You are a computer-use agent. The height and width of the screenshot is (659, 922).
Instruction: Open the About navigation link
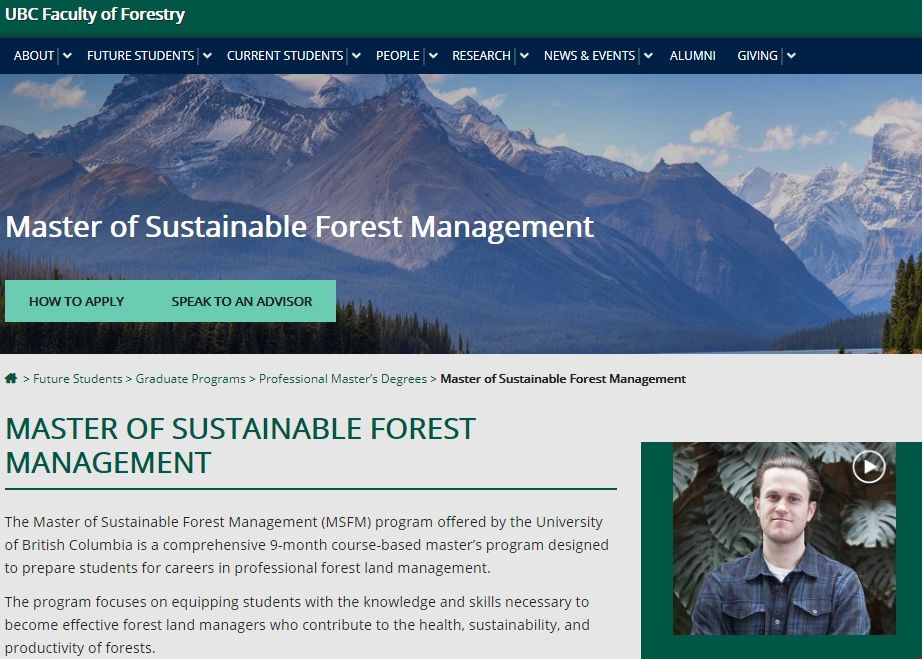click(x=34, y=56)
